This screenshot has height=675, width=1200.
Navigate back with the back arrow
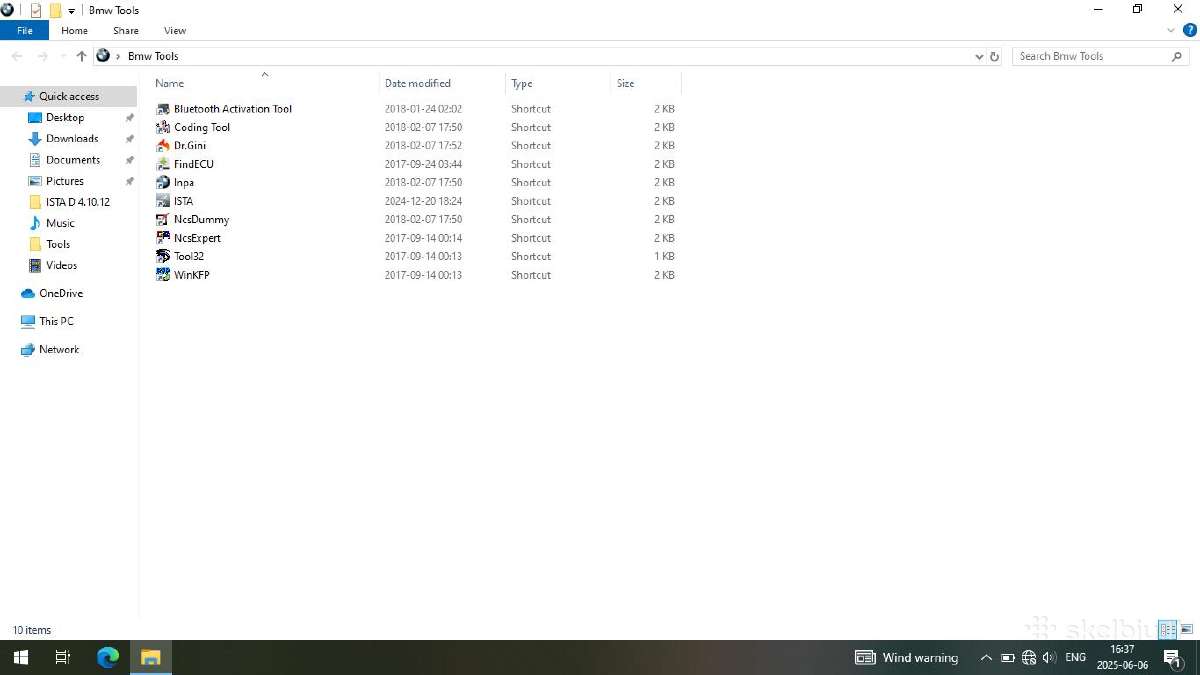click(17, 56)
